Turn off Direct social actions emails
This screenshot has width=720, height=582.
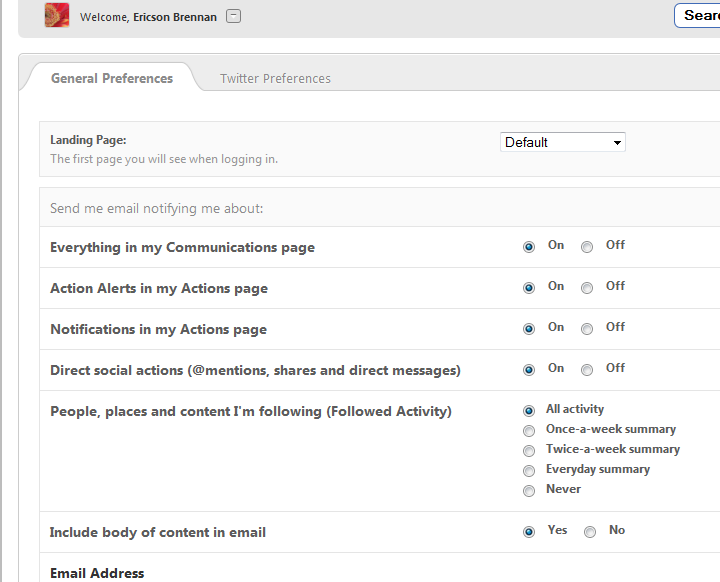(x=587, y=370)
